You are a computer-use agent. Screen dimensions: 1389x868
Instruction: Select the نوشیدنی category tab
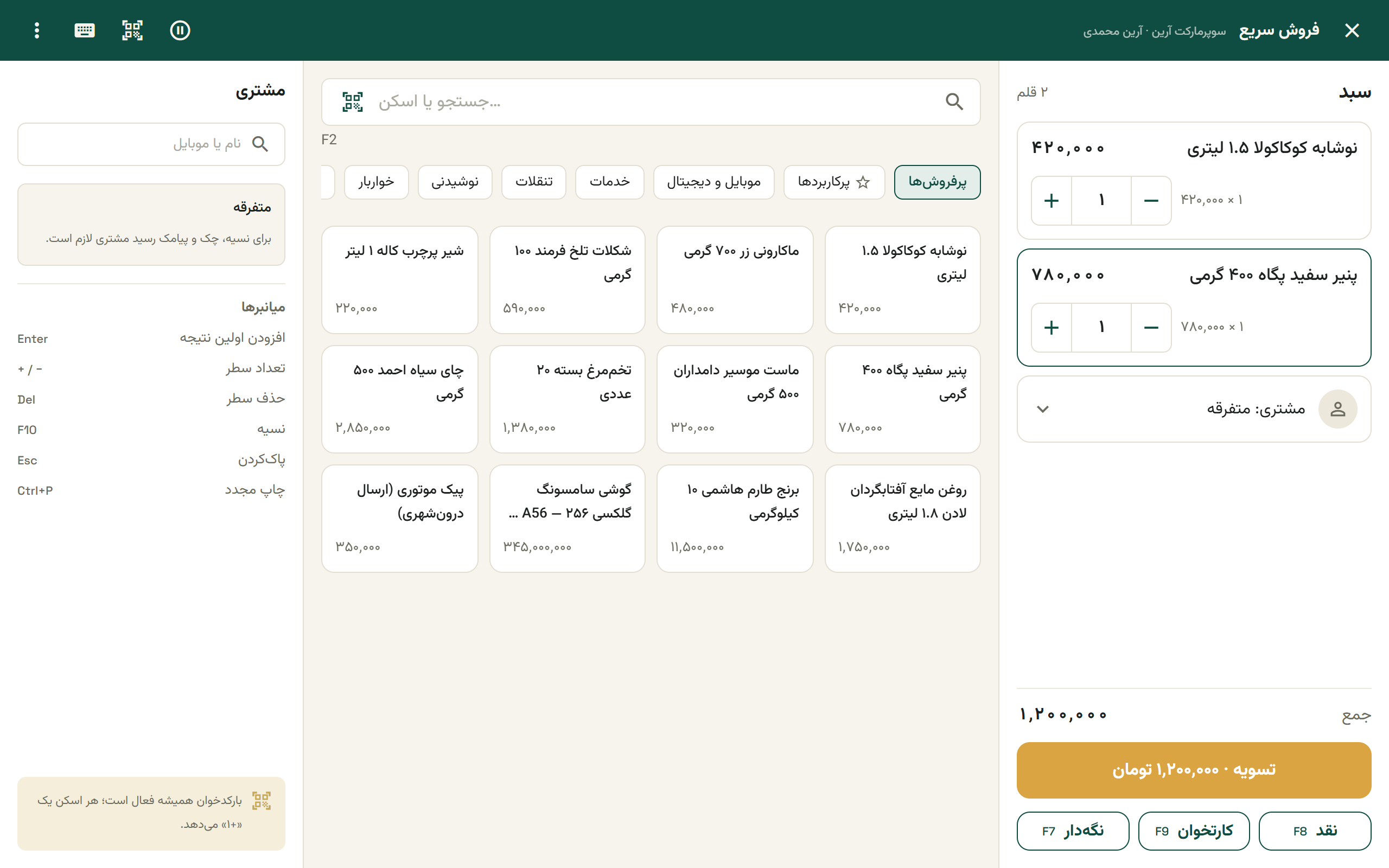click(x=455, y=182)
